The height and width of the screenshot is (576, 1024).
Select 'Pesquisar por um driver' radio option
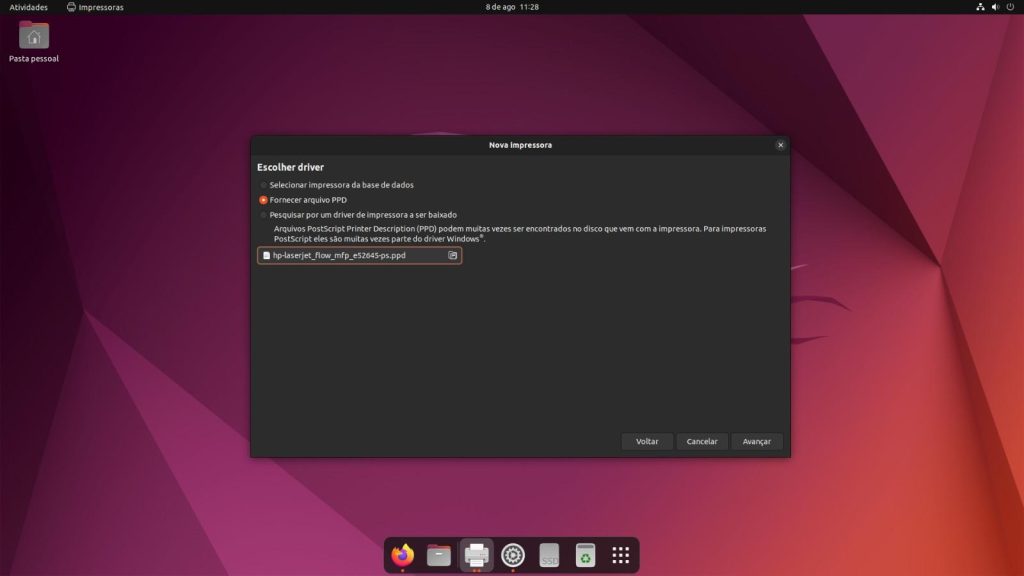(x=264, y=215)
